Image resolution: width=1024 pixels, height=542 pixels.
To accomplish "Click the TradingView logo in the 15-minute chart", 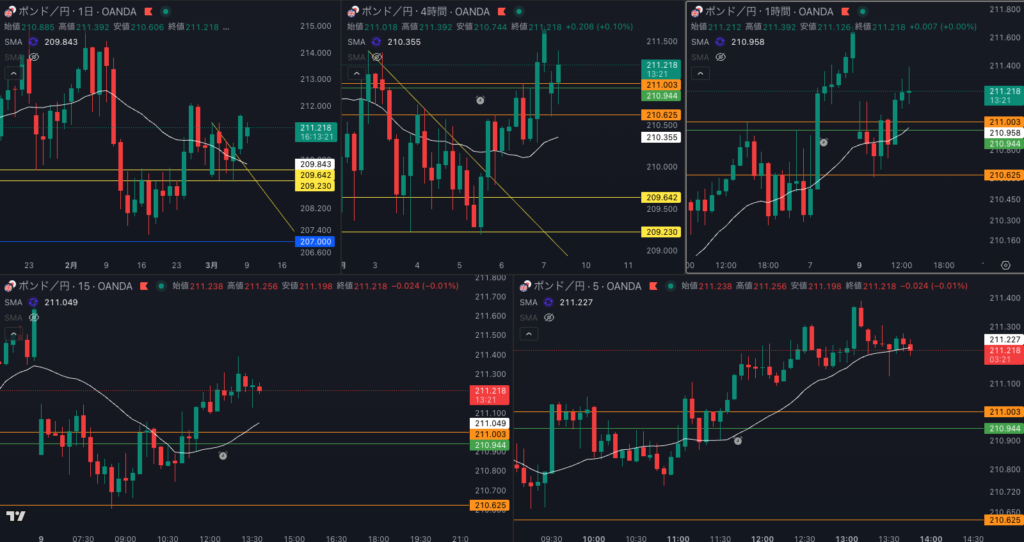I will point(15,516).
